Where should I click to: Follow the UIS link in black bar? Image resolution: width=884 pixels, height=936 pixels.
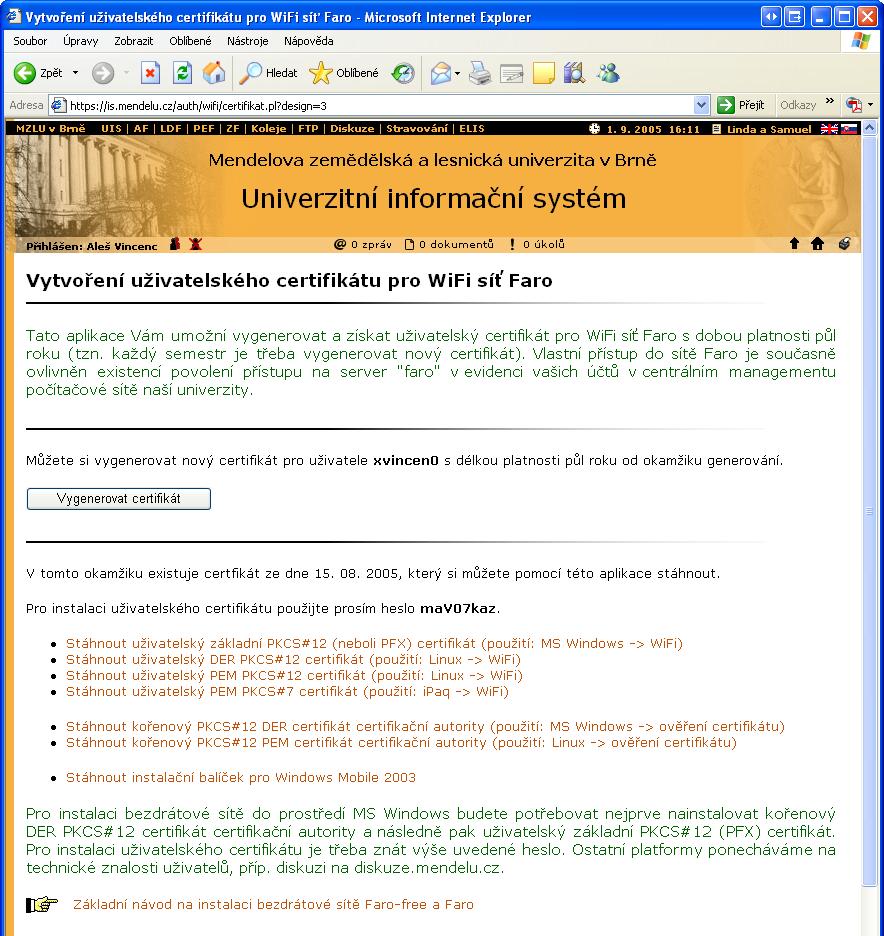coord(111,128)
